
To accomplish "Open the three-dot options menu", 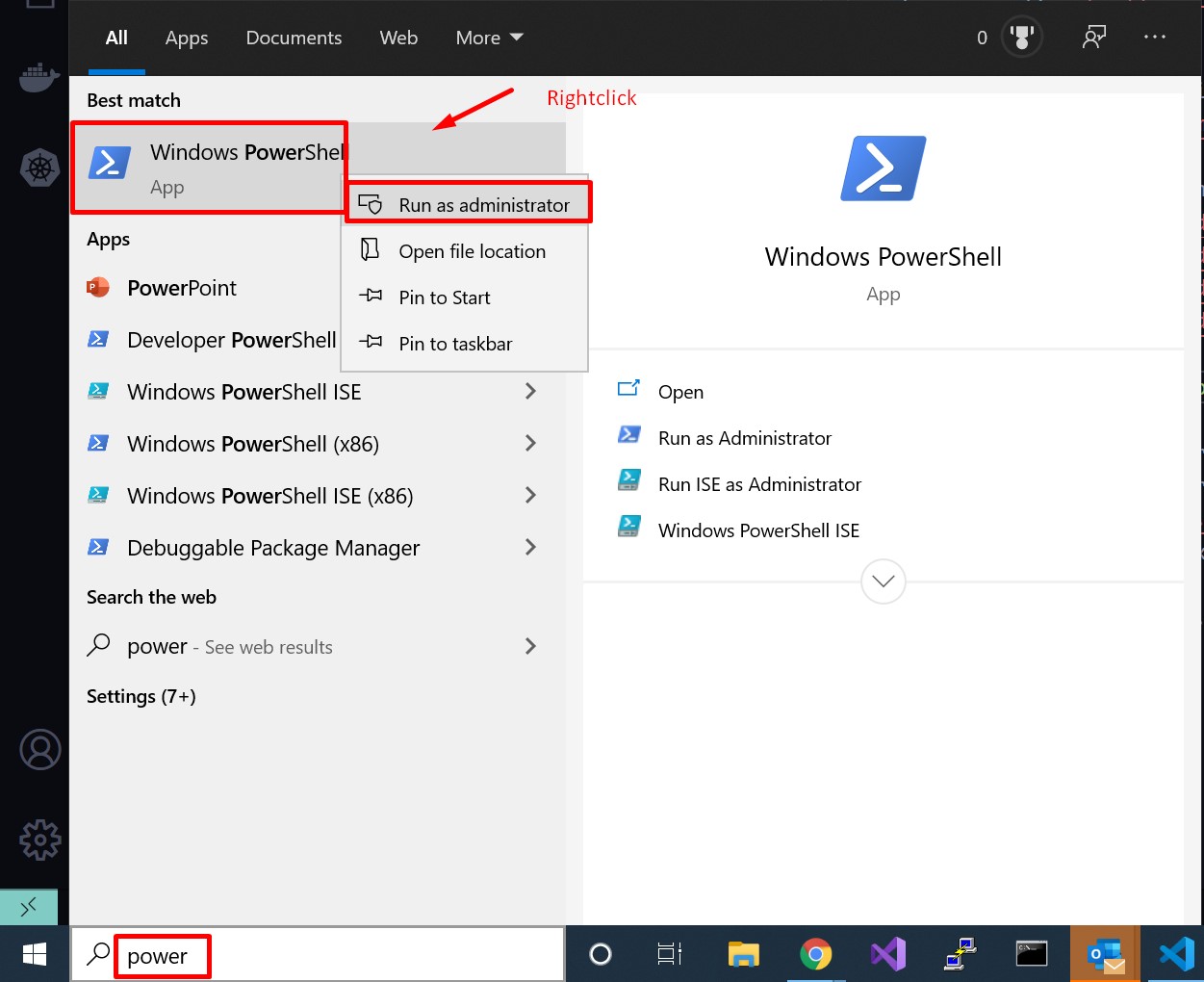I will point(1155,37).
